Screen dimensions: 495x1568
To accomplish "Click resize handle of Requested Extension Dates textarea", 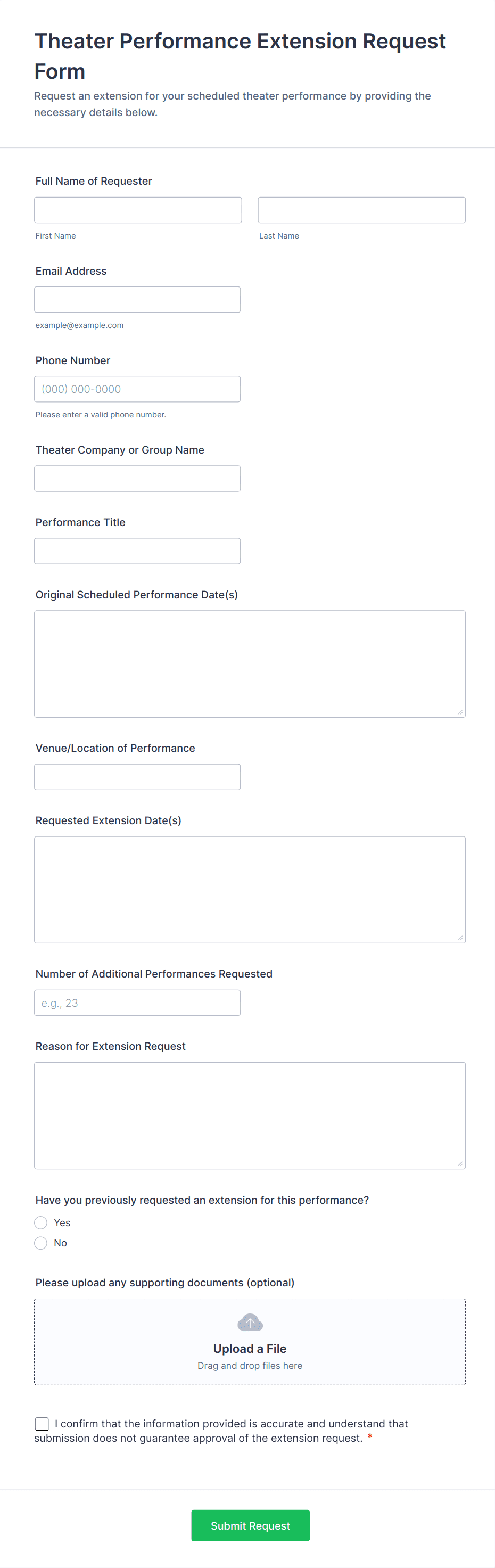I will [x=460, y=938].
